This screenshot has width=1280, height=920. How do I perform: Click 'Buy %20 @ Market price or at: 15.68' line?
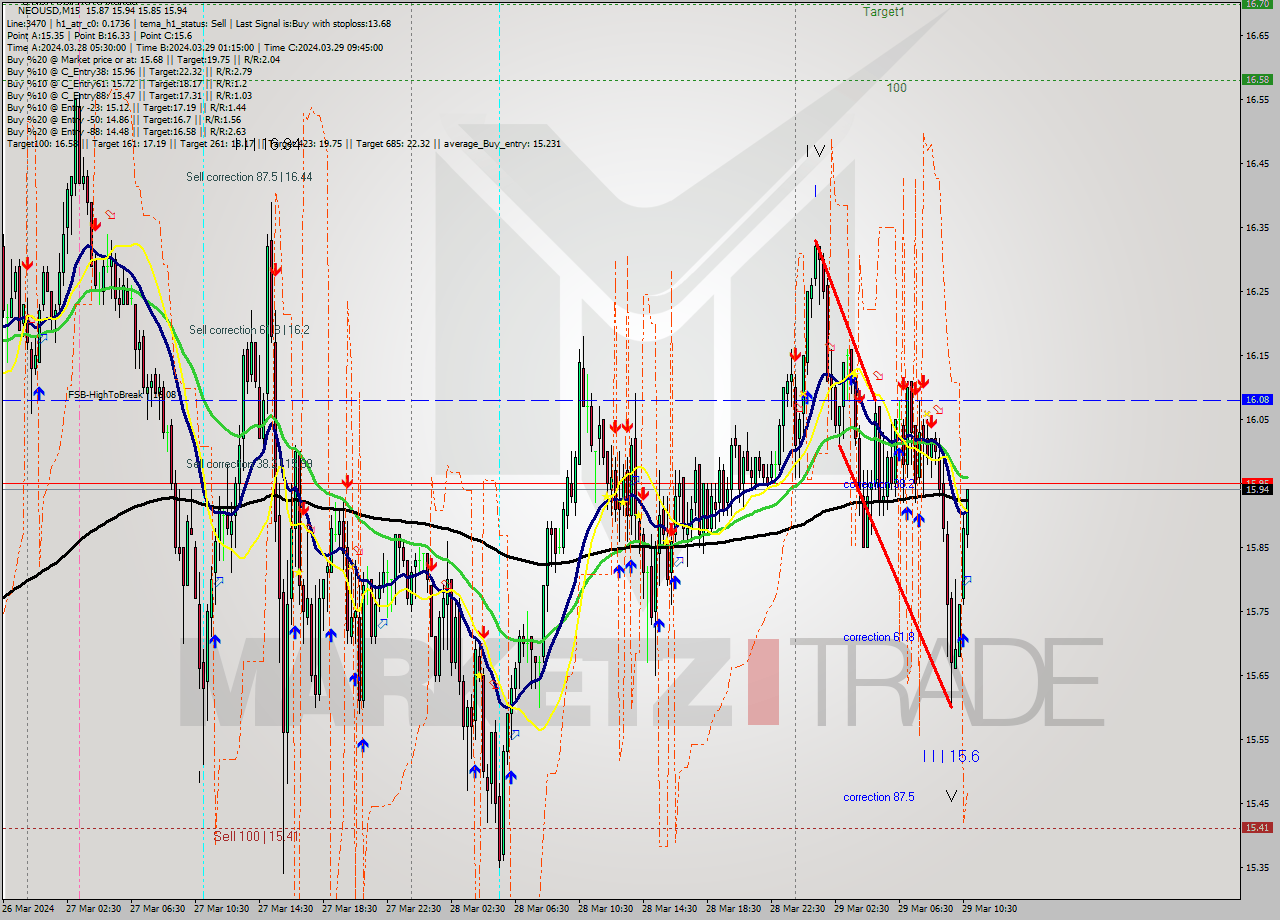coord(143,59)
